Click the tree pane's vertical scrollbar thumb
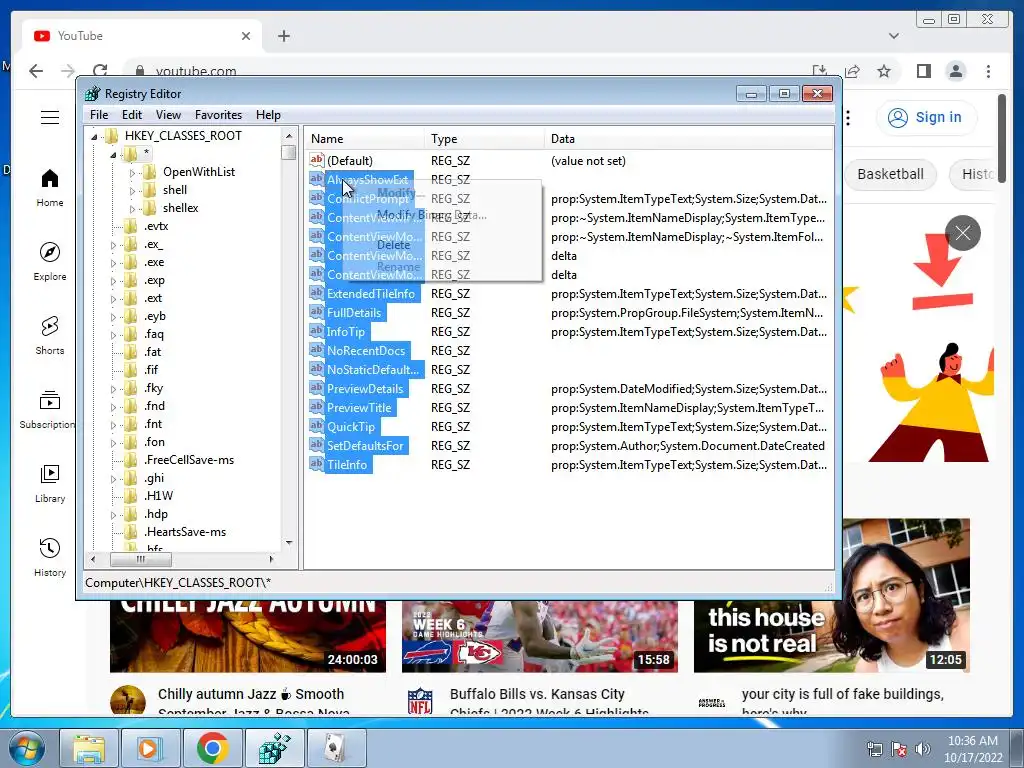 [289, 152]
